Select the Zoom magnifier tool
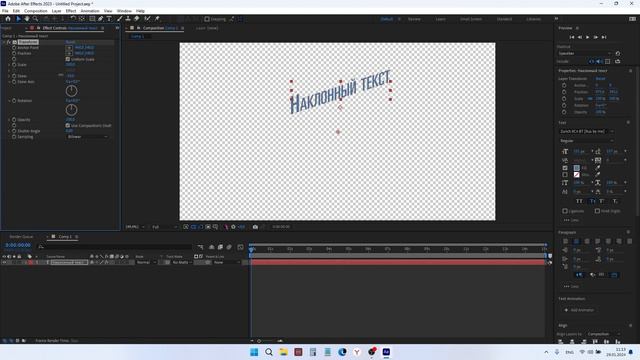This screenshot has width=640, height=360. click(36, 19)
